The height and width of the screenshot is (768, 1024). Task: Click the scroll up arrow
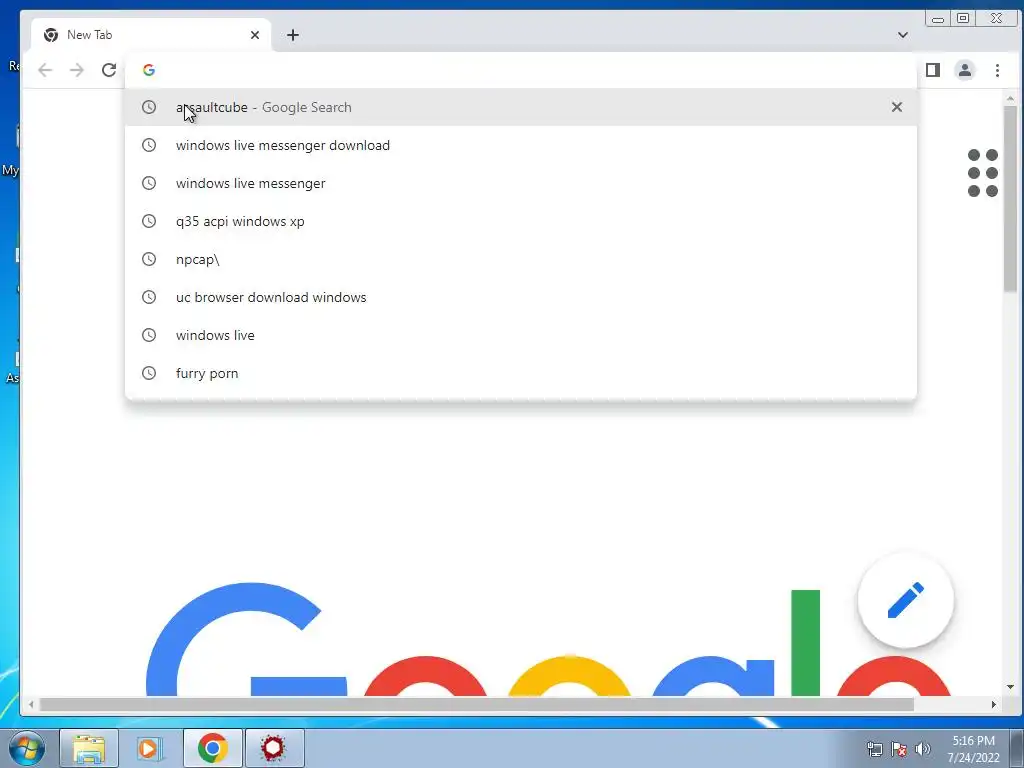(1010, 99)
